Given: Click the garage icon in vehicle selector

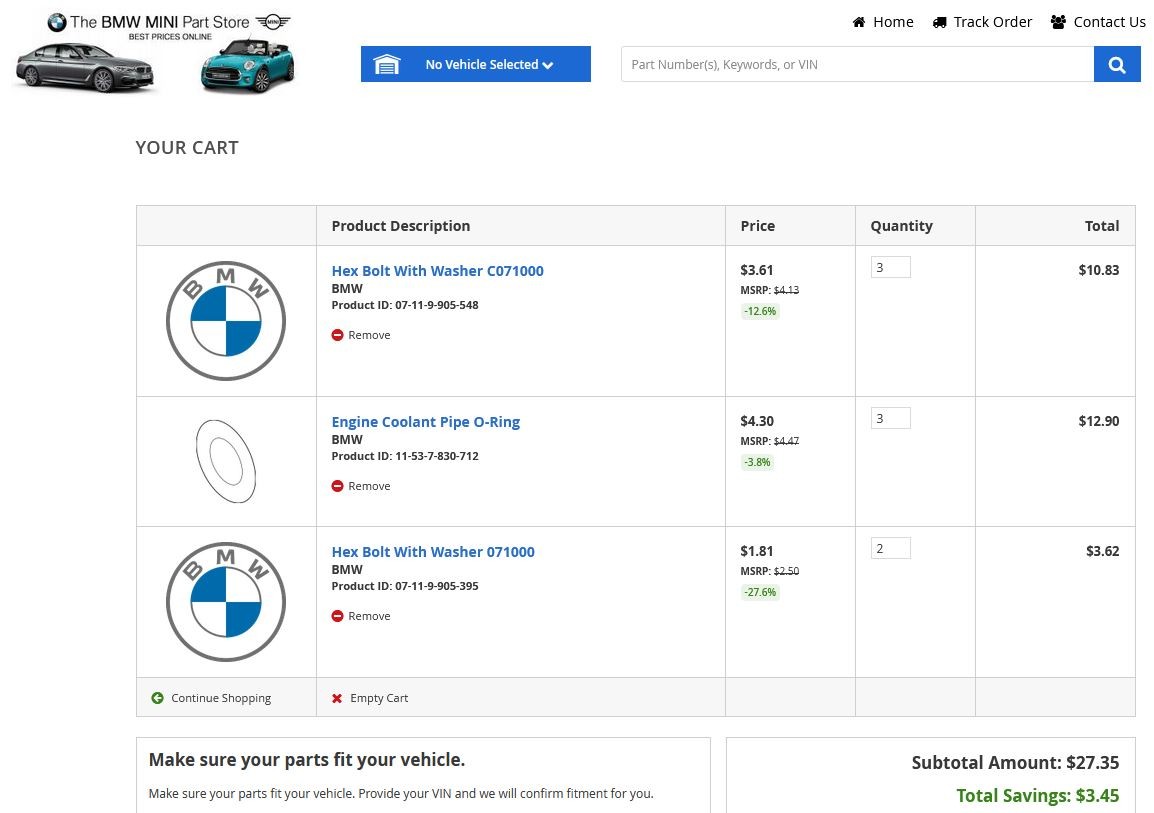Looking at the screenshot, I should tap(386, 65).
